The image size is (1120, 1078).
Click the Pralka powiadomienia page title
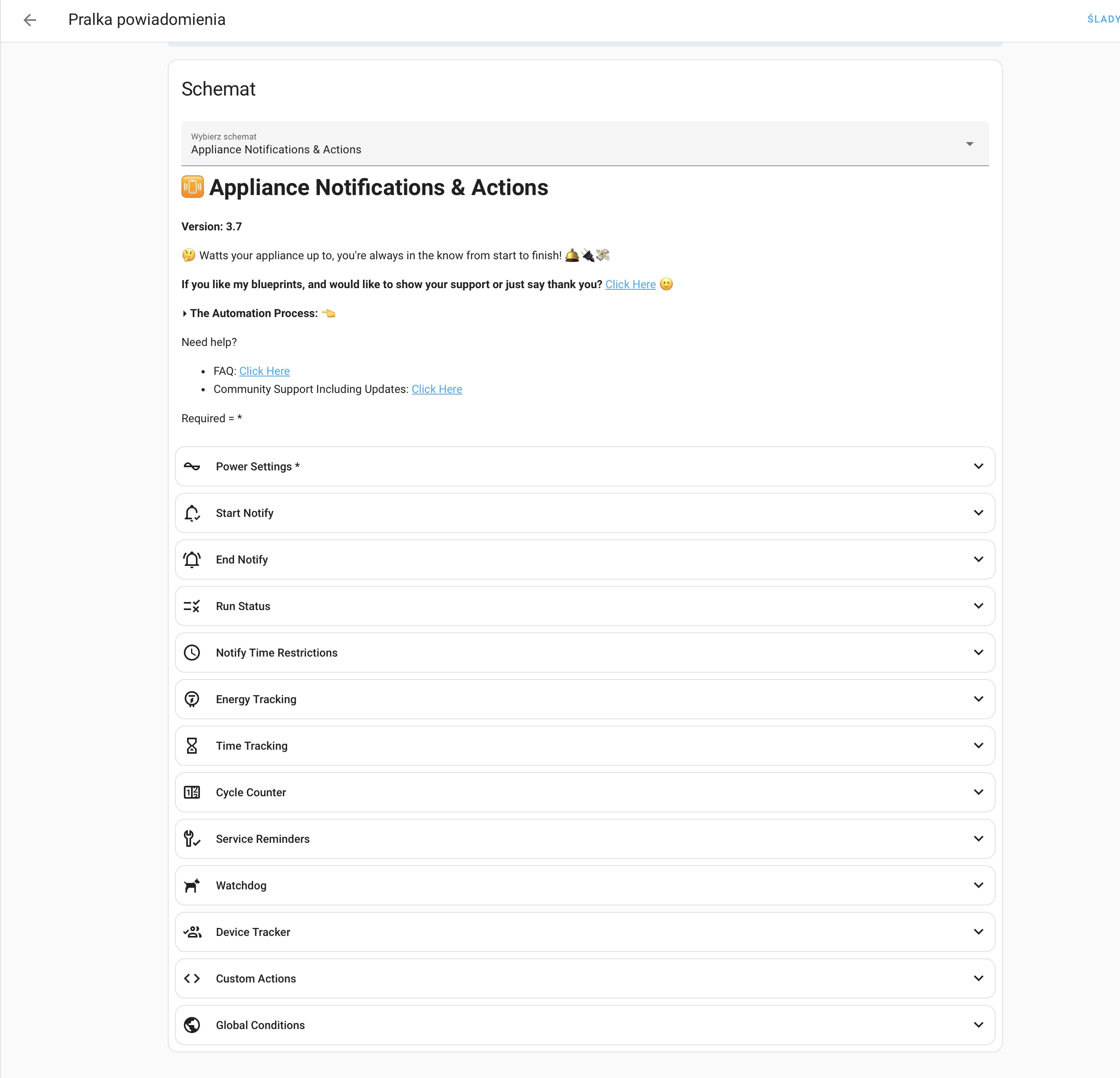click(x=147, y=20)
